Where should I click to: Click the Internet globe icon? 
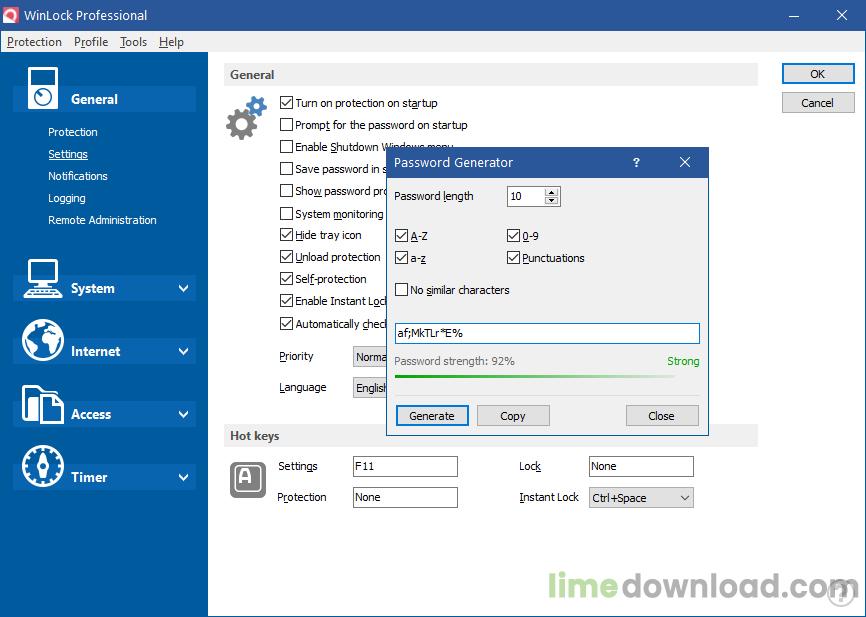[x=43, y=340]
